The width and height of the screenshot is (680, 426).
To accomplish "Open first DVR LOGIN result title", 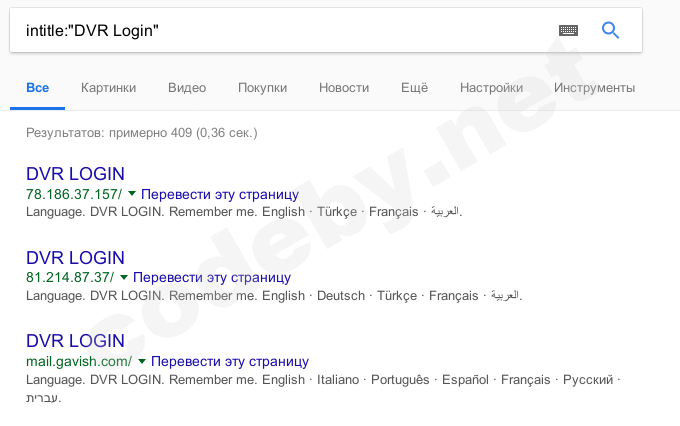I will 75,173.
